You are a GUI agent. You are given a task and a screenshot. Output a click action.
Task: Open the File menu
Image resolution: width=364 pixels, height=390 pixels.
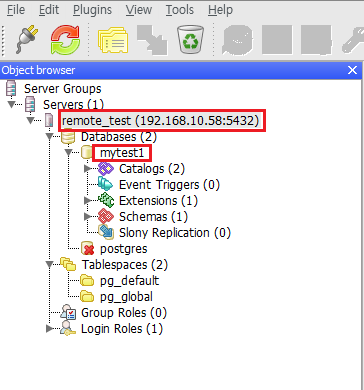(16, 10)
